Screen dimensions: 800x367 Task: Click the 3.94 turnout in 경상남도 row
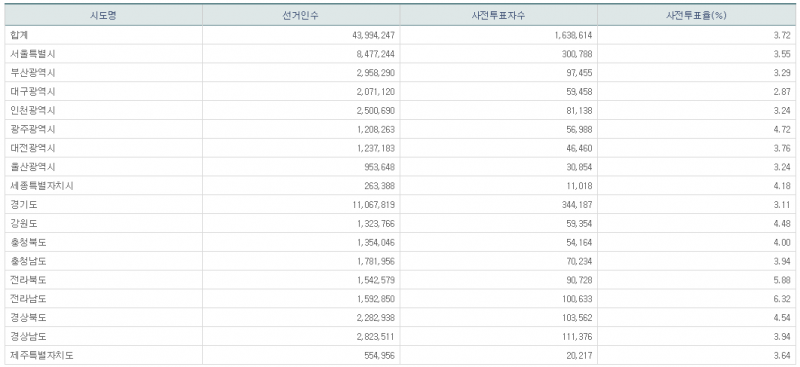click(x=783, y=337)
